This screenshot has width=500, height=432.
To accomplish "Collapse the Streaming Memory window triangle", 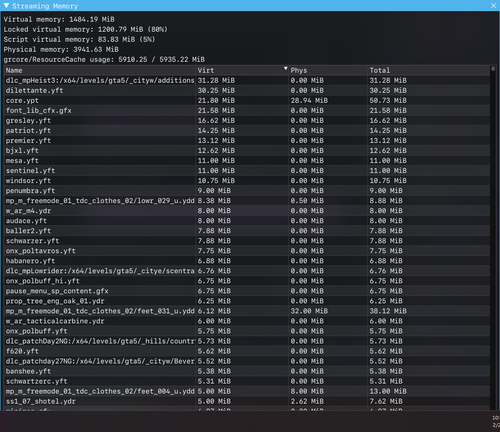I will click(x=6, y=5).
